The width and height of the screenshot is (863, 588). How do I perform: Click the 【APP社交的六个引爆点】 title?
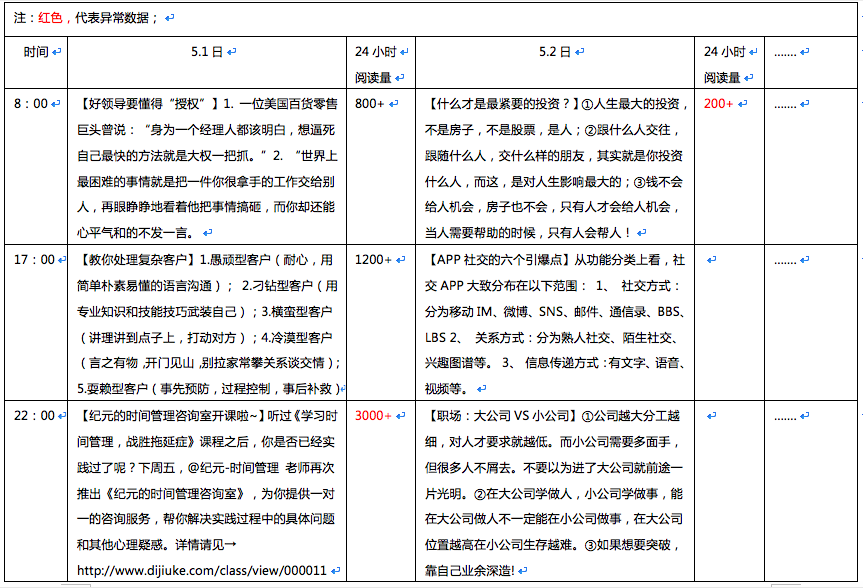point(495,259)
